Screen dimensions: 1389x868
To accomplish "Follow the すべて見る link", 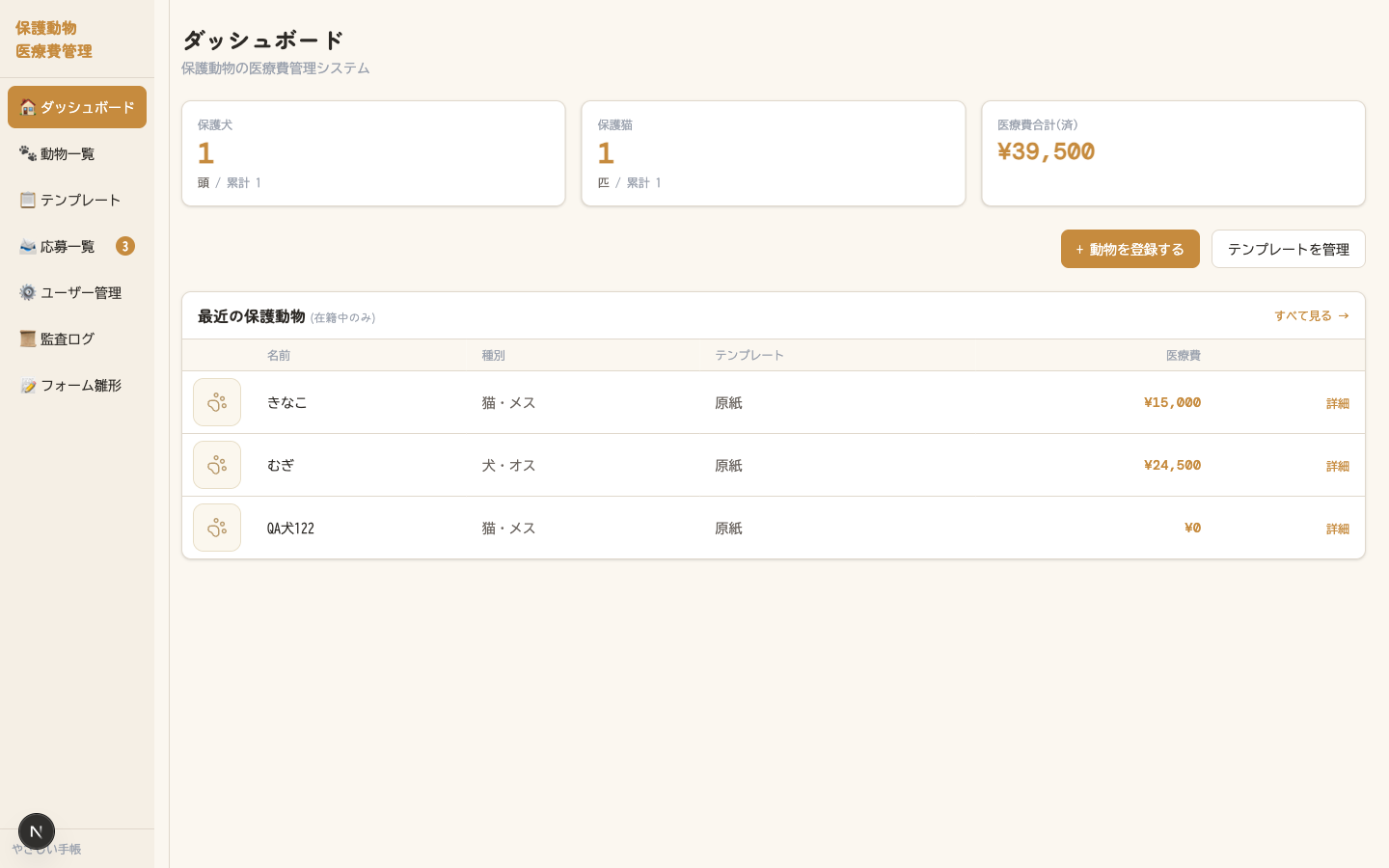I will tap(1312, 315).
